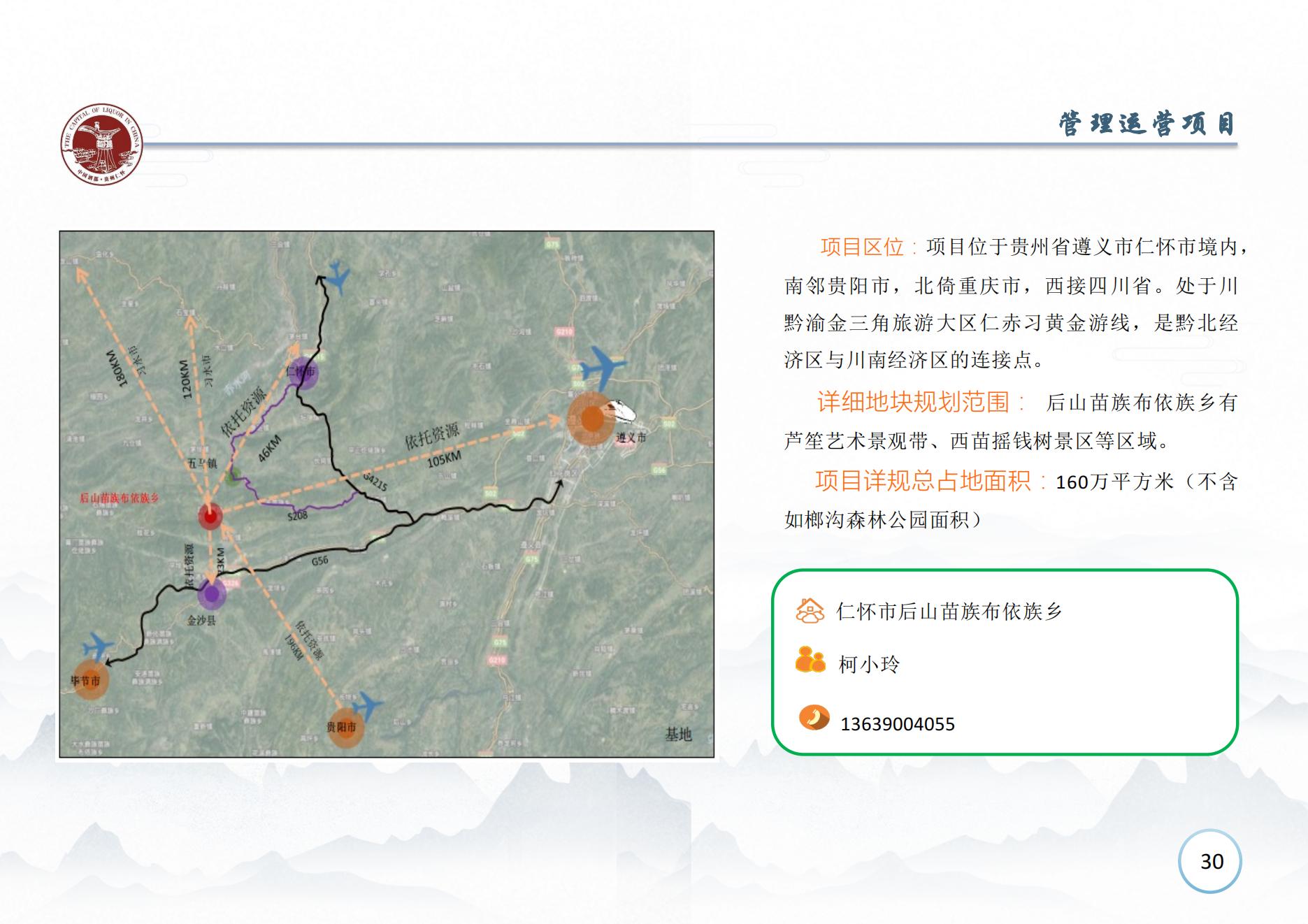Click the round liquor capital logo
The height and width of the screenshot is (924, 1308).
click(x=102, y=145)
